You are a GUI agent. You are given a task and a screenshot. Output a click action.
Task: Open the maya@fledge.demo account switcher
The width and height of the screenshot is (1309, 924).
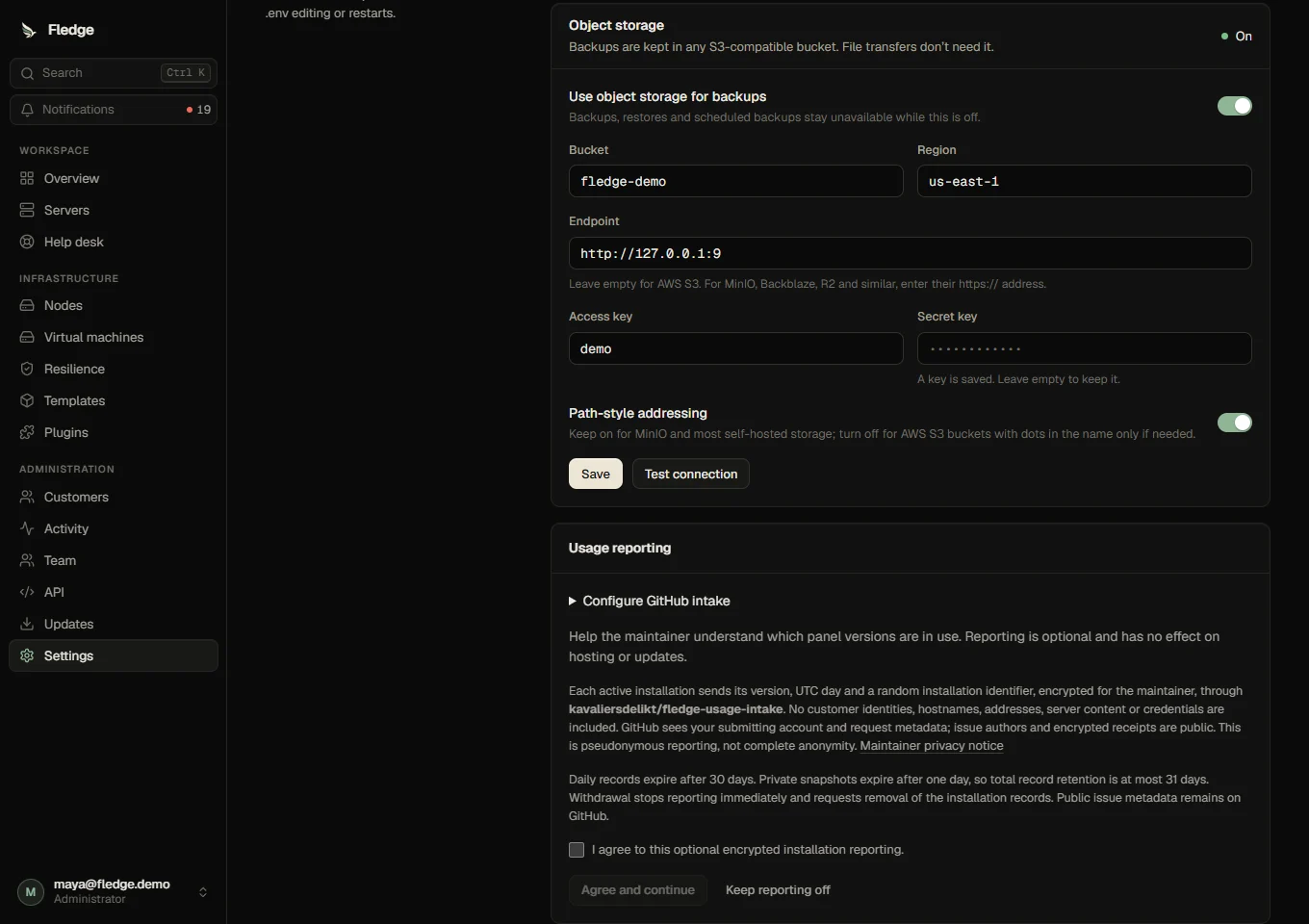click(114, 891)
